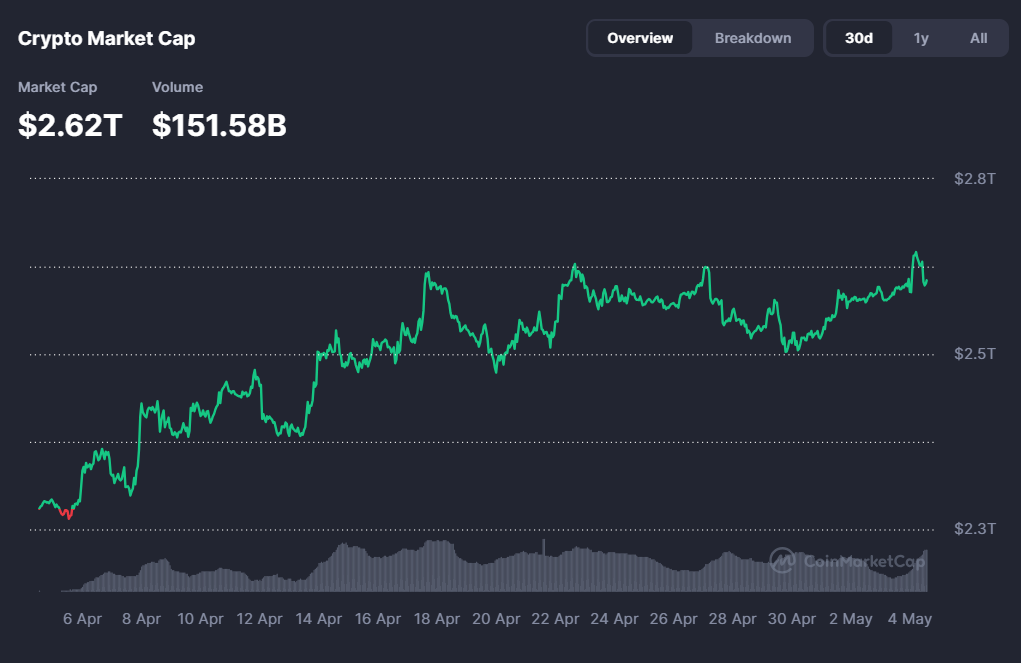Click the 24 Apr date label
Screen dimensions: 1021x663
(614, 619)
